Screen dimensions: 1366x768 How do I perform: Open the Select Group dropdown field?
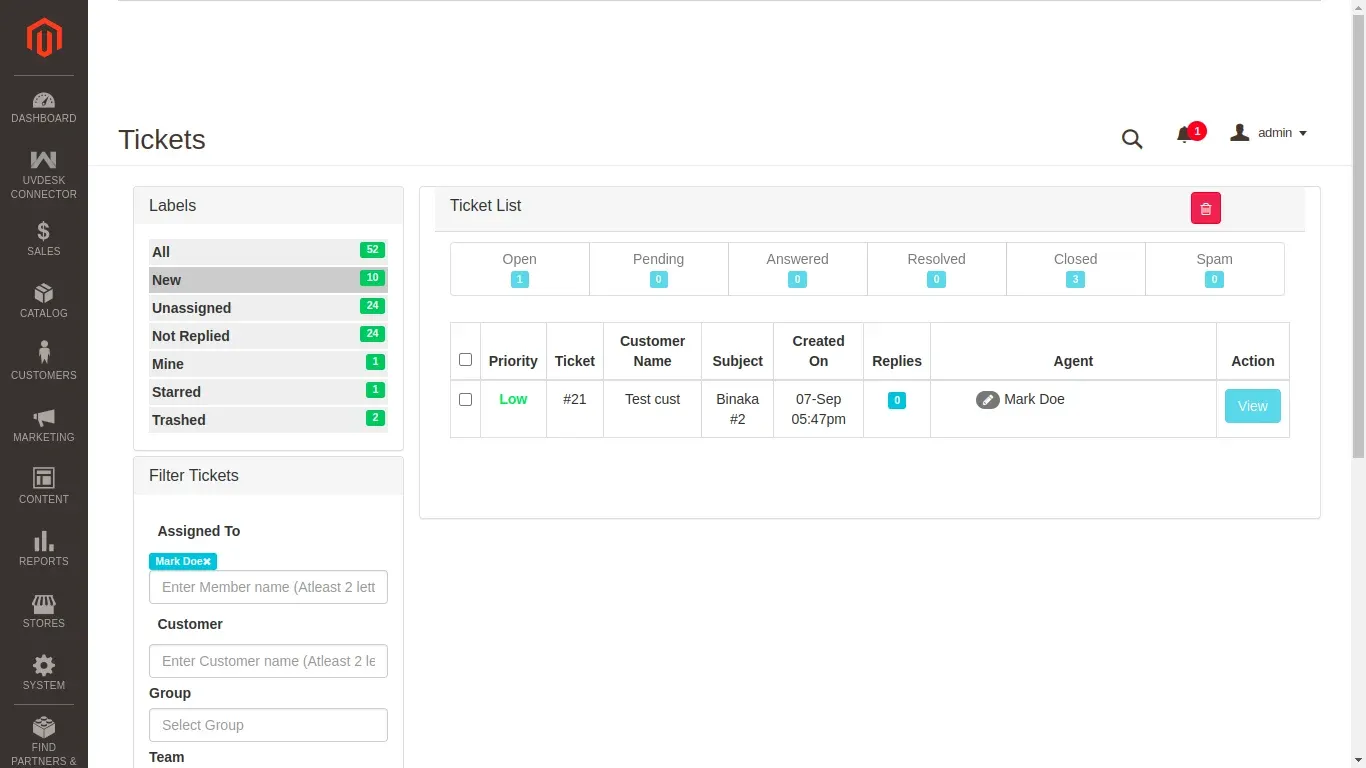tap(268, 725)
